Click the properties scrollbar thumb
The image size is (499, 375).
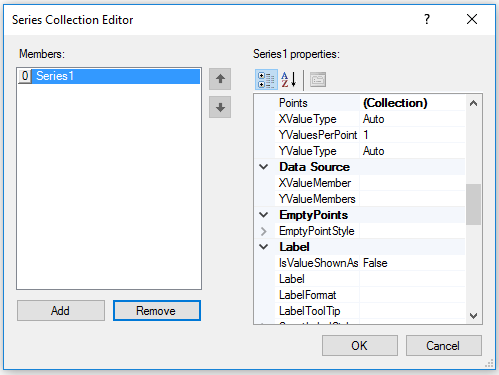(473, 204)
